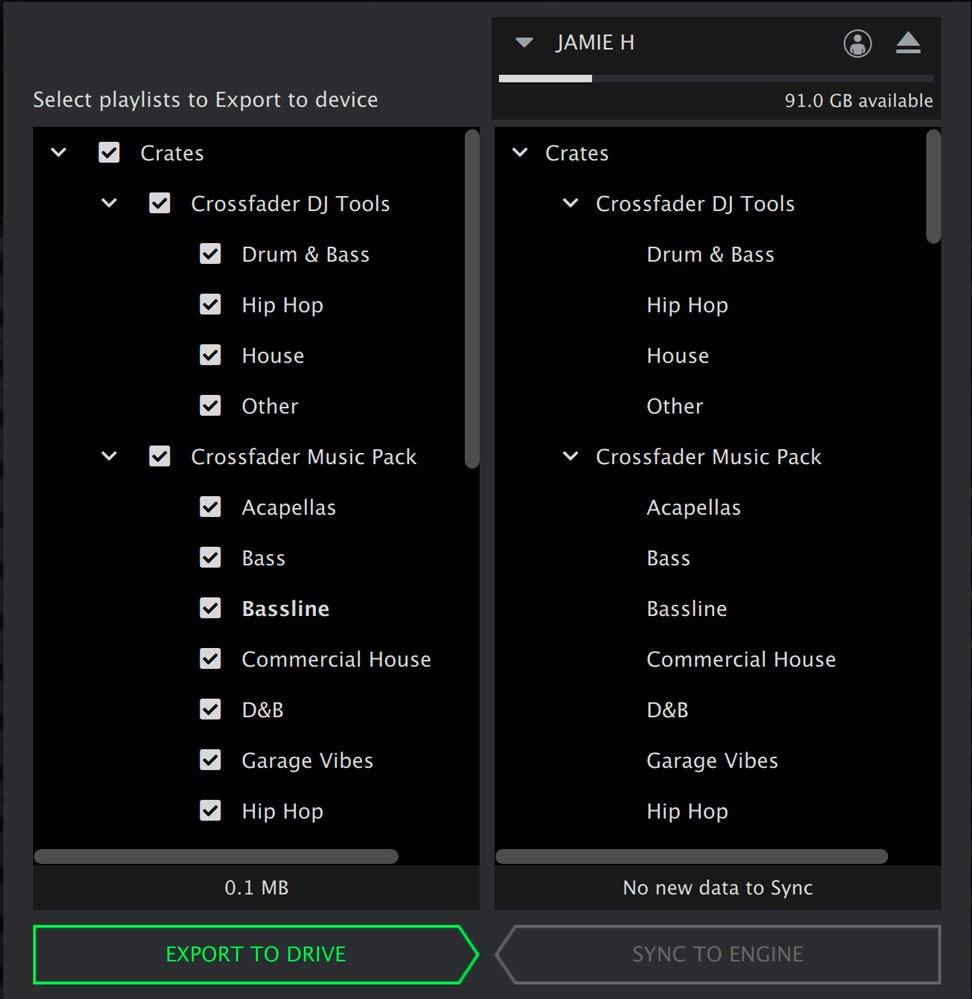Click the user profile icon
The width and height of the screenshot is (972, 999).
point(857,43)
